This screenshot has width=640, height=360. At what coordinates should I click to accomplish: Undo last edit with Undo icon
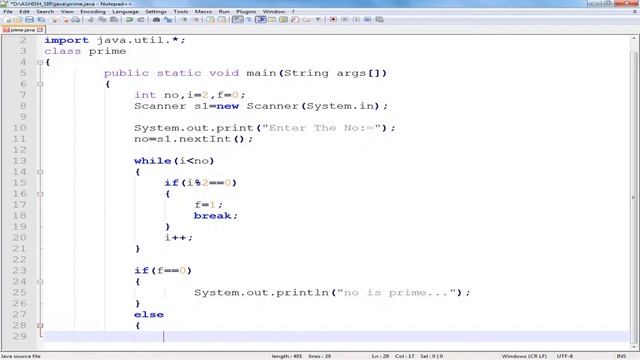pyautogui.click(x=129, y=20)
